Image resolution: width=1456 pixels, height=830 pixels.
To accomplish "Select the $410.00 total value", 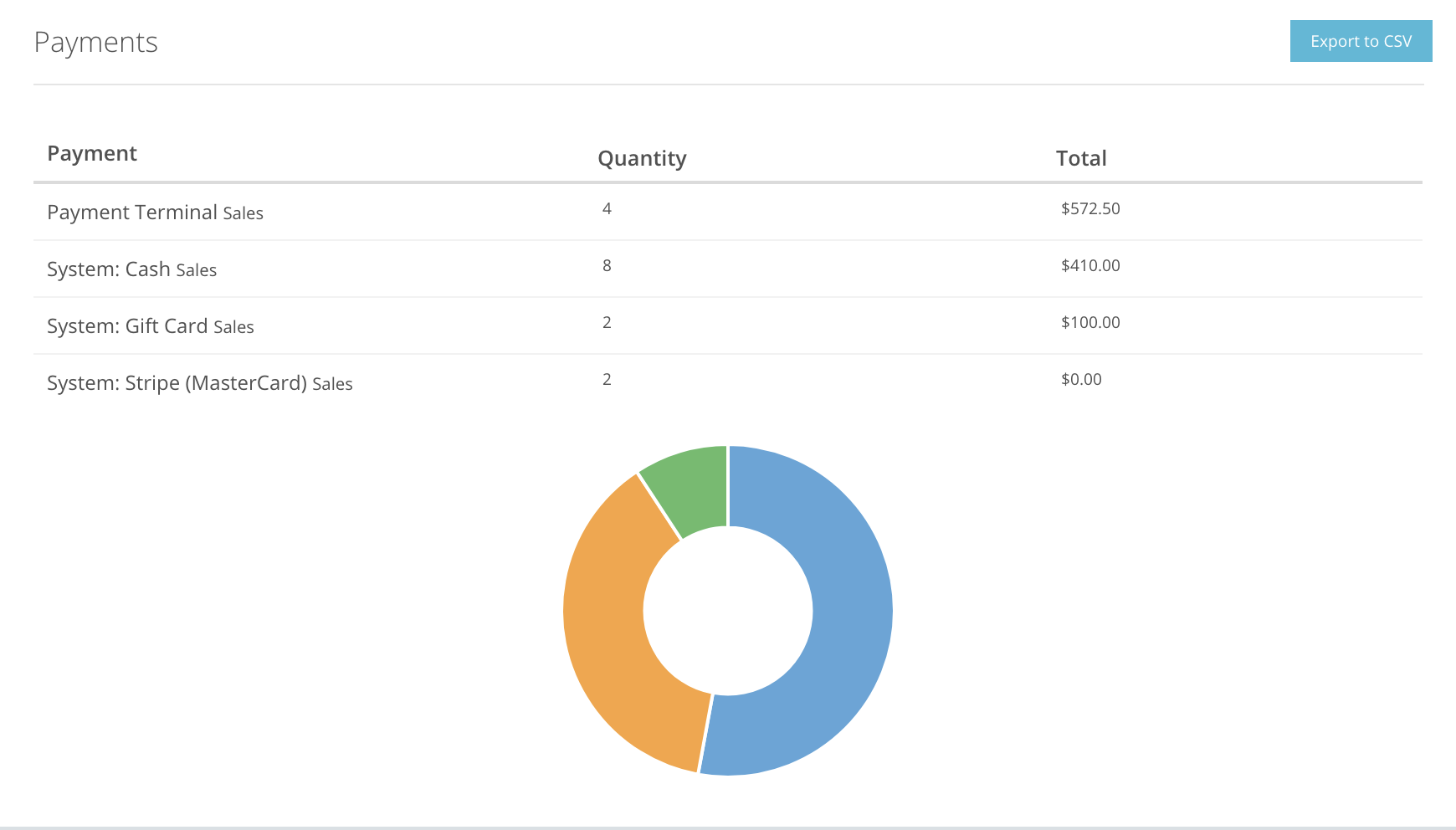I will 1090,265.
